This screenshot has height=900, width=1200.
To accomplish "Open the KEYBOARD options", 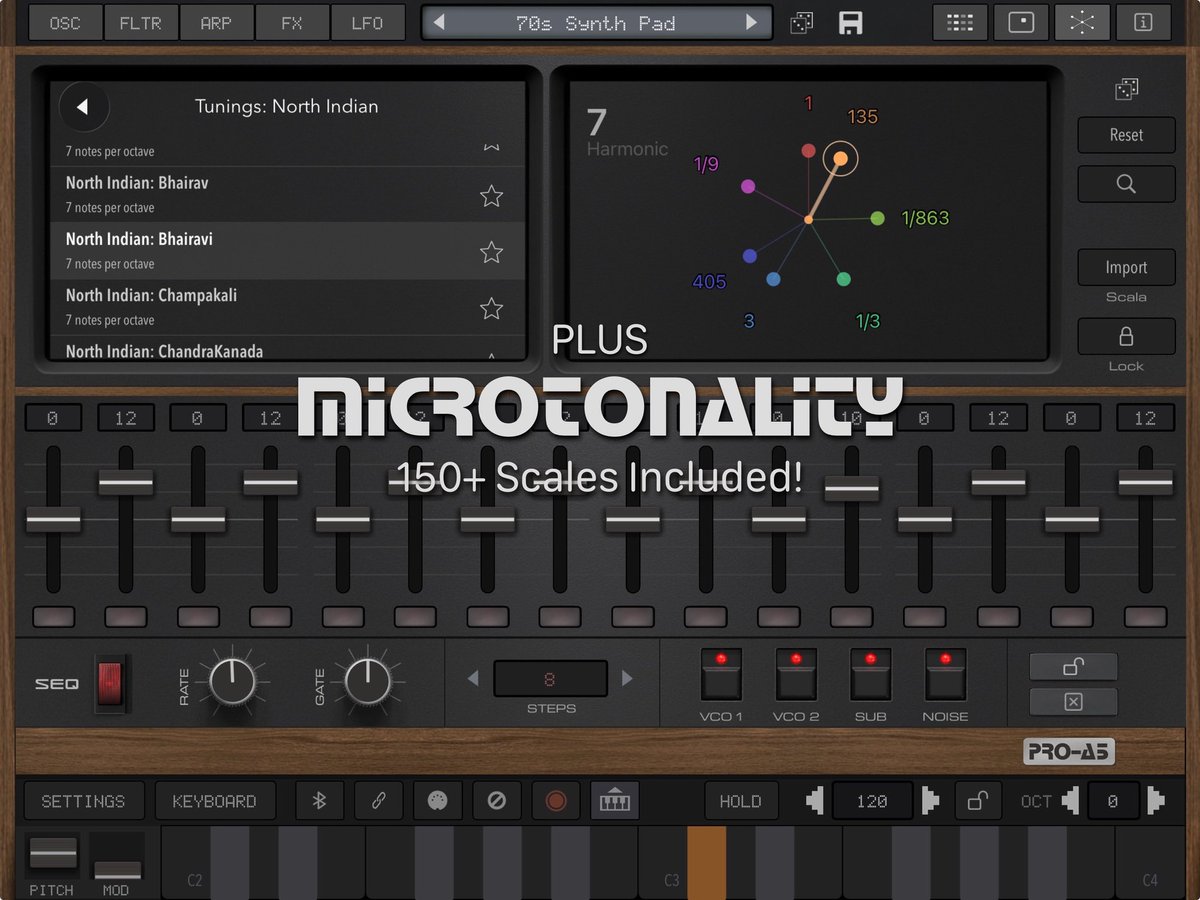I will coord(215,801).
